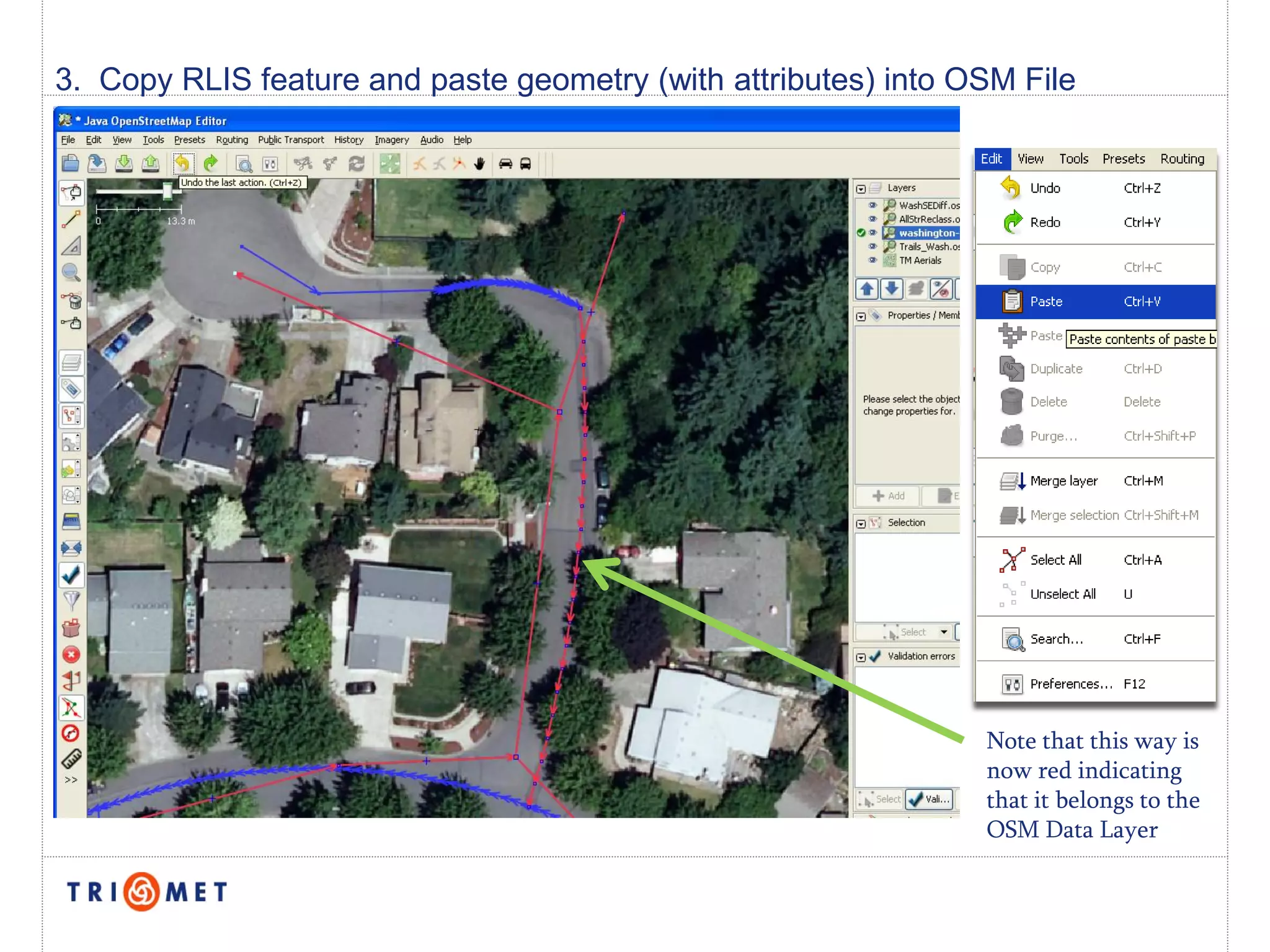Screen dimensions: 1270x952
Task: Open the History menu
Action: [x=349, y=140]
